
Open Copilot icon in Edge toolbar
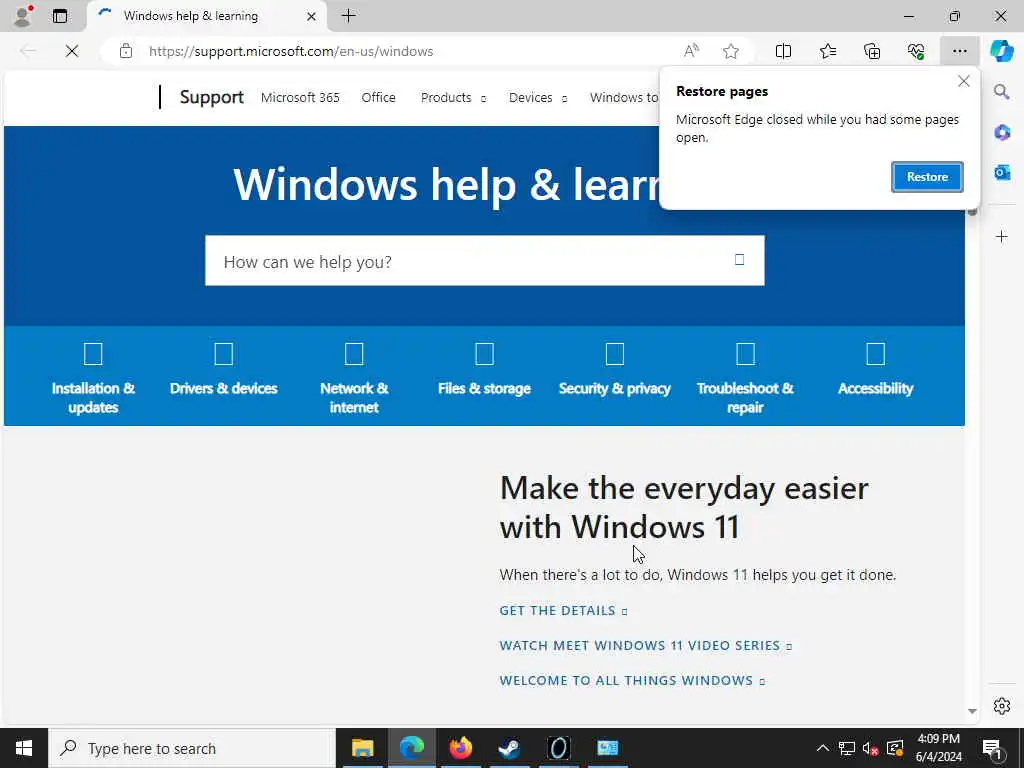coord(1002,51)
